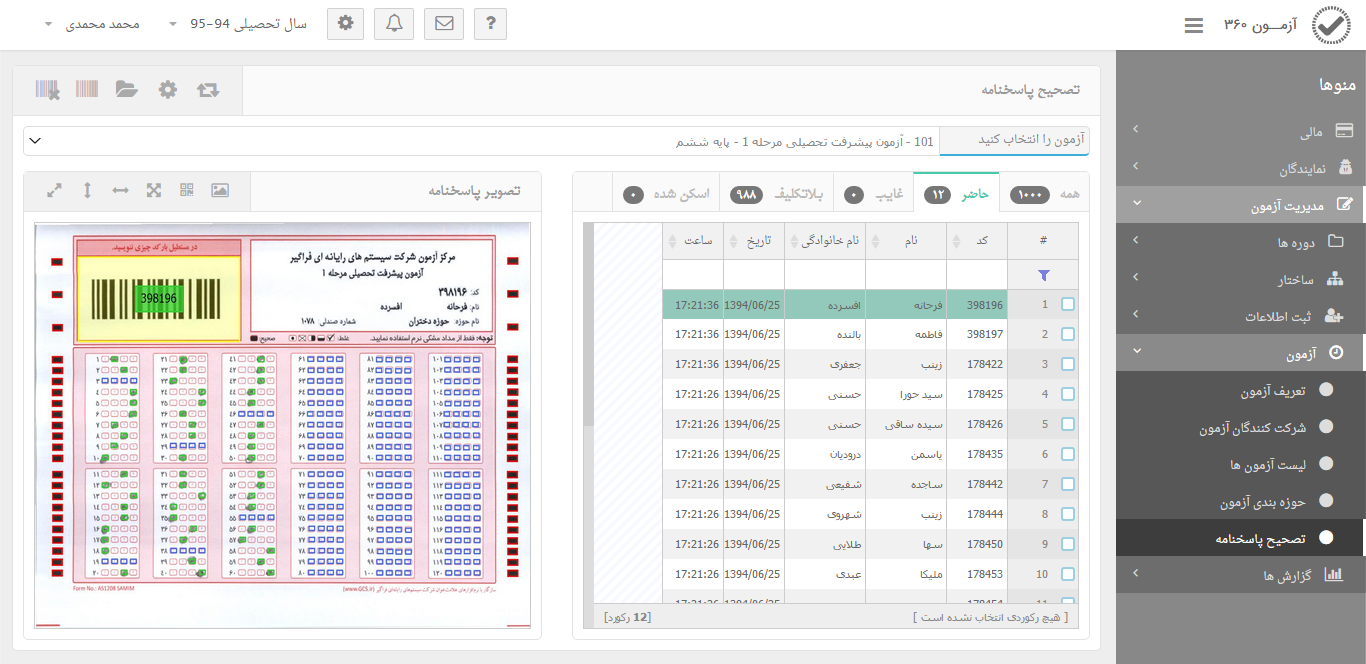Click the Azmoon 360 checkmark logo
This screenshot has width=1366, height=664.
pyautogui.click(x=1330, y=25)
